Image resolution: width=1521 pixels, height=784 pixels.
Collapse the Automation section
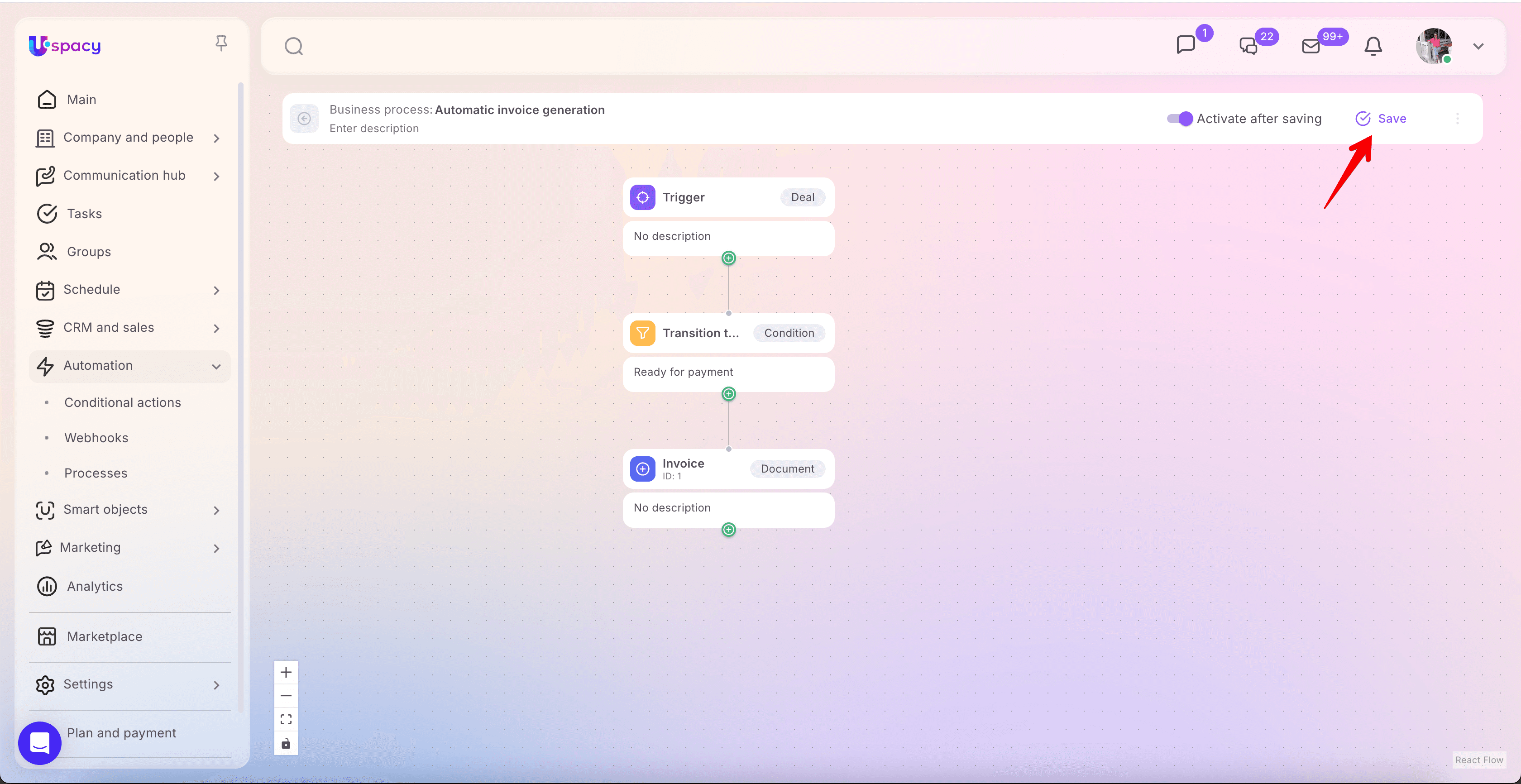click(x=129, y=365)
